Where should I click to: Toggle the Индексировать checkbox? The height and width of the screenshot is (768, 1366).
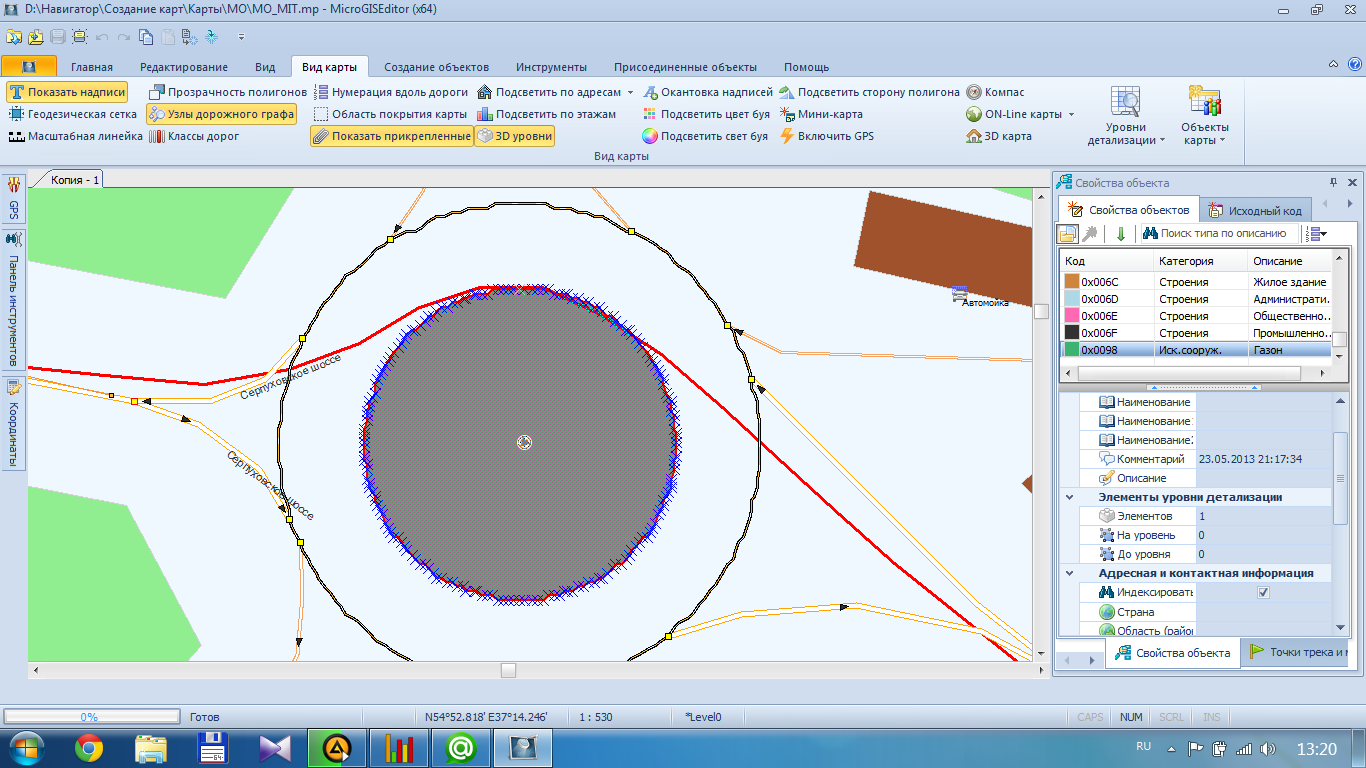(1263, 593)
